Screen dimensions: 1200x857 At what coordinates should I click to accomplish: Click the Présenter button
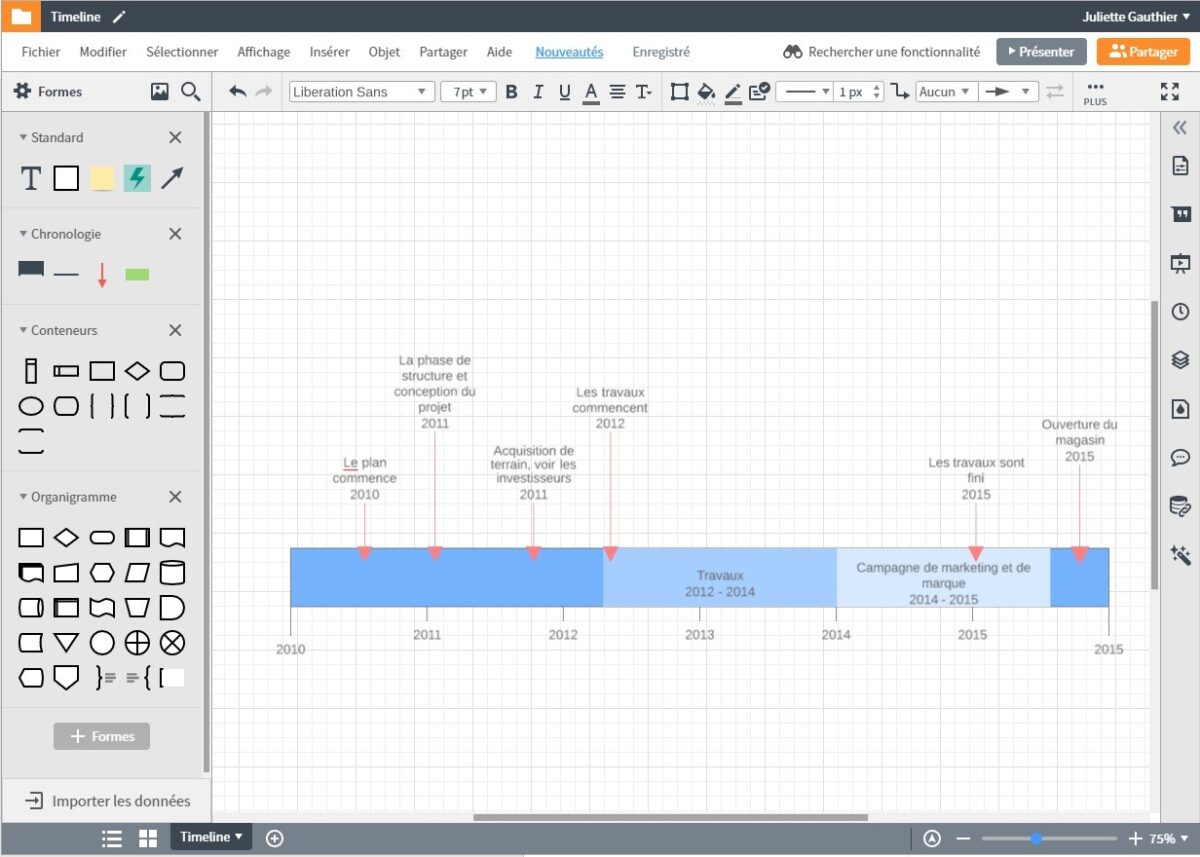click(1041, 52)
